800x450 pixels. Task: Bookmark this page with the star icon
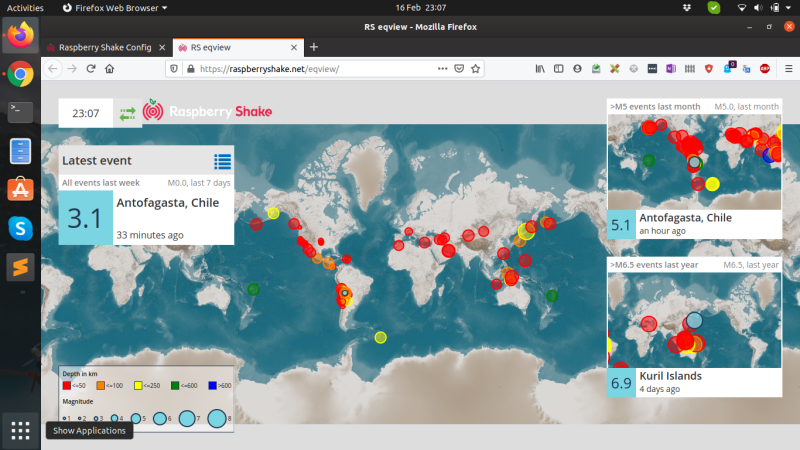tap(476, 69)
